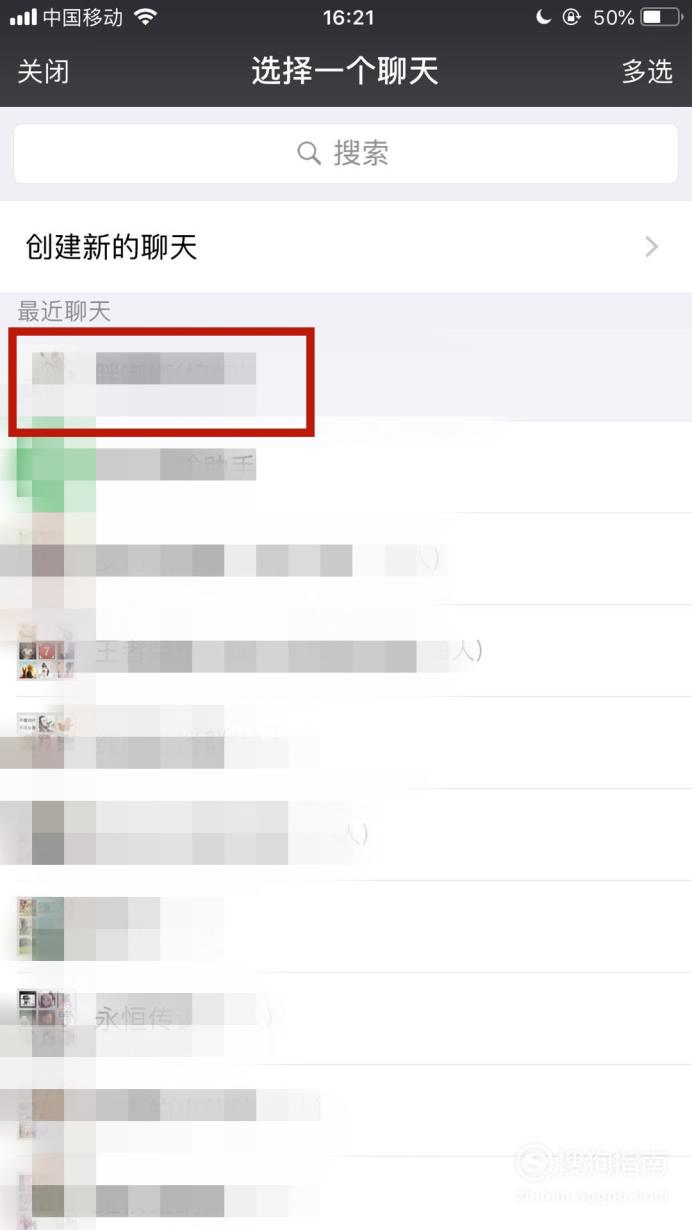Screen dimensions: 692x1230
Task: Select the chat highlighted by the red box
Action: pos(346,375)
